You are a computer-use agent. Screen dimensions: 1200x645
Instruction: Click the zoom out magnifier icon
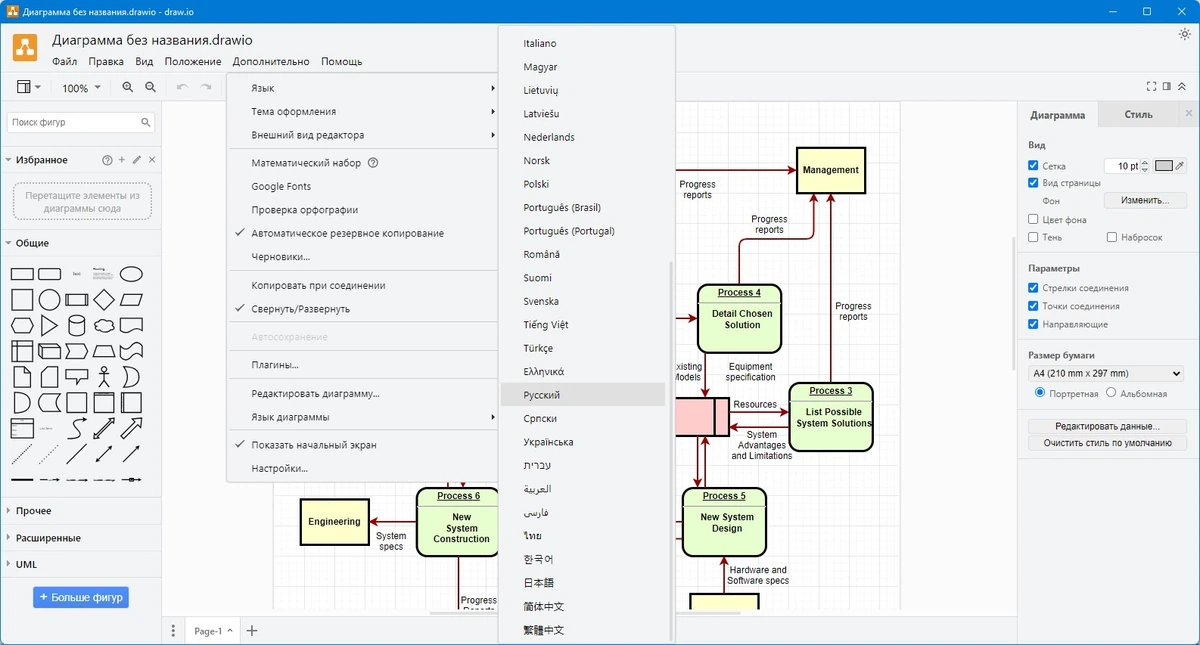tap(150, 88)
